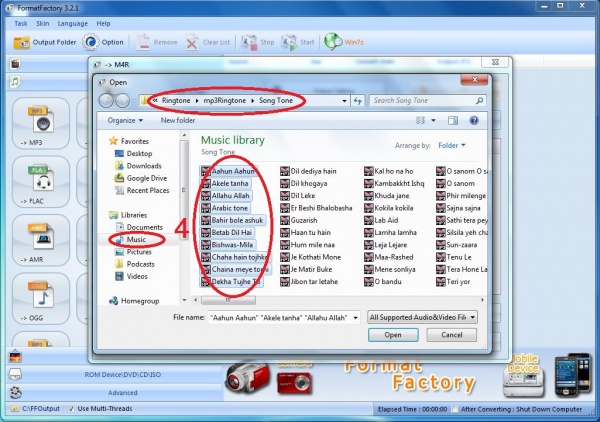Open the recent pages dropdown by navigation arrows

pos(134,101)
